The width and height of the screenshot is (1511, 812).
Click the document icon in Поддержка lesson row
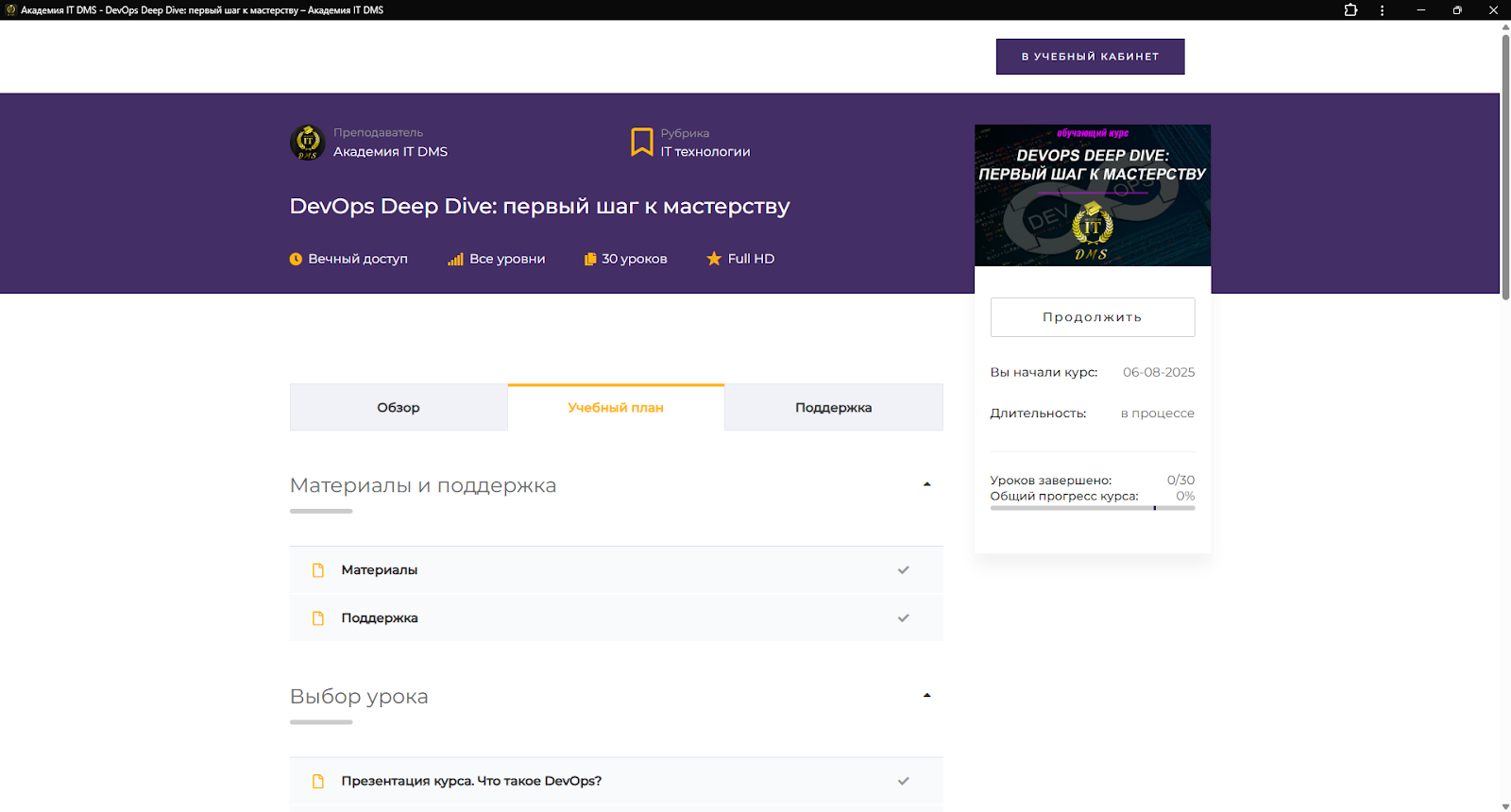(x=318, y=618)
